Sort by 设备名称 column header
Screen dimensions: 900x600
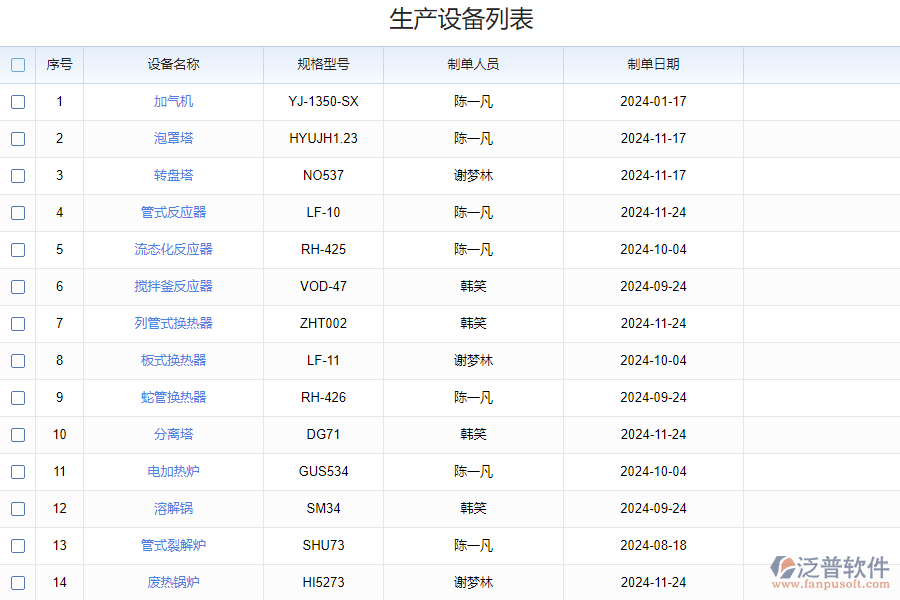tap(173, 65)
